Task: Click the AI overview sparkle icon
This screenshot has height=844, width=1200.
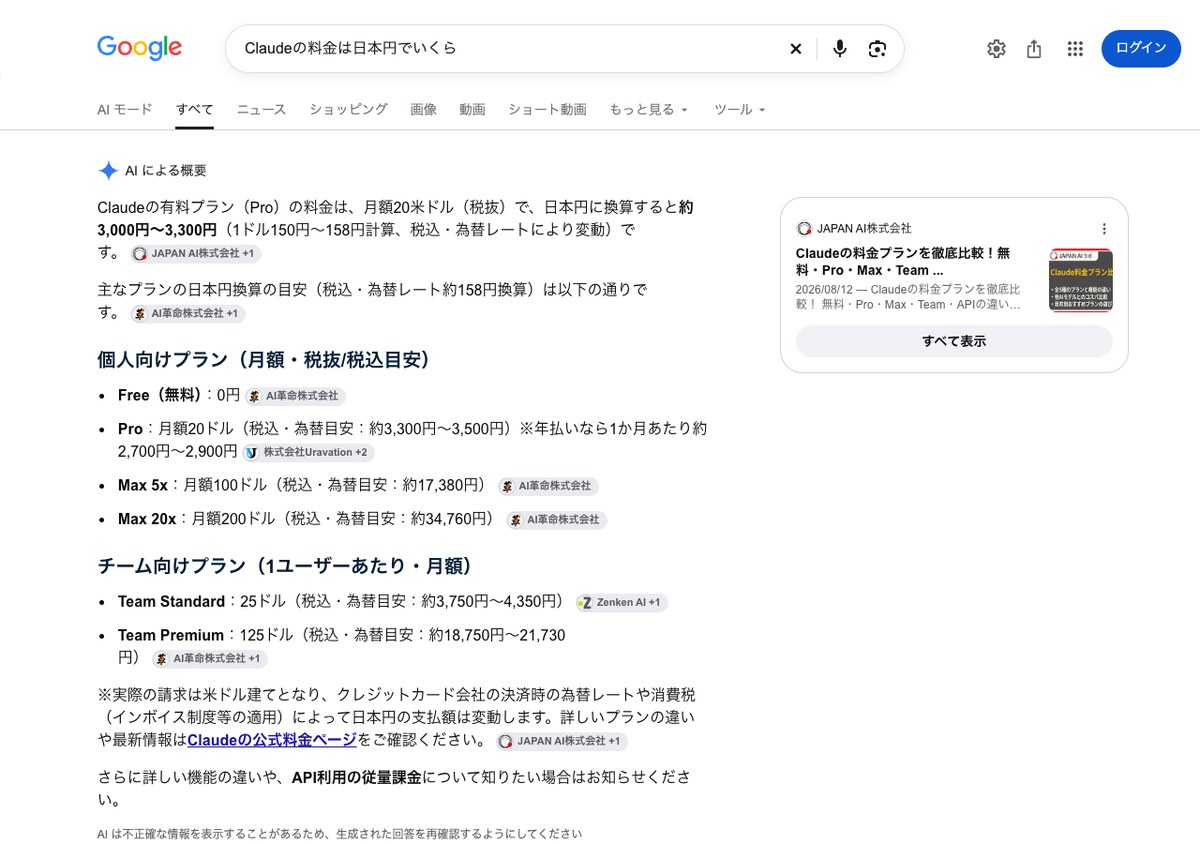Action: click(108, 171)
